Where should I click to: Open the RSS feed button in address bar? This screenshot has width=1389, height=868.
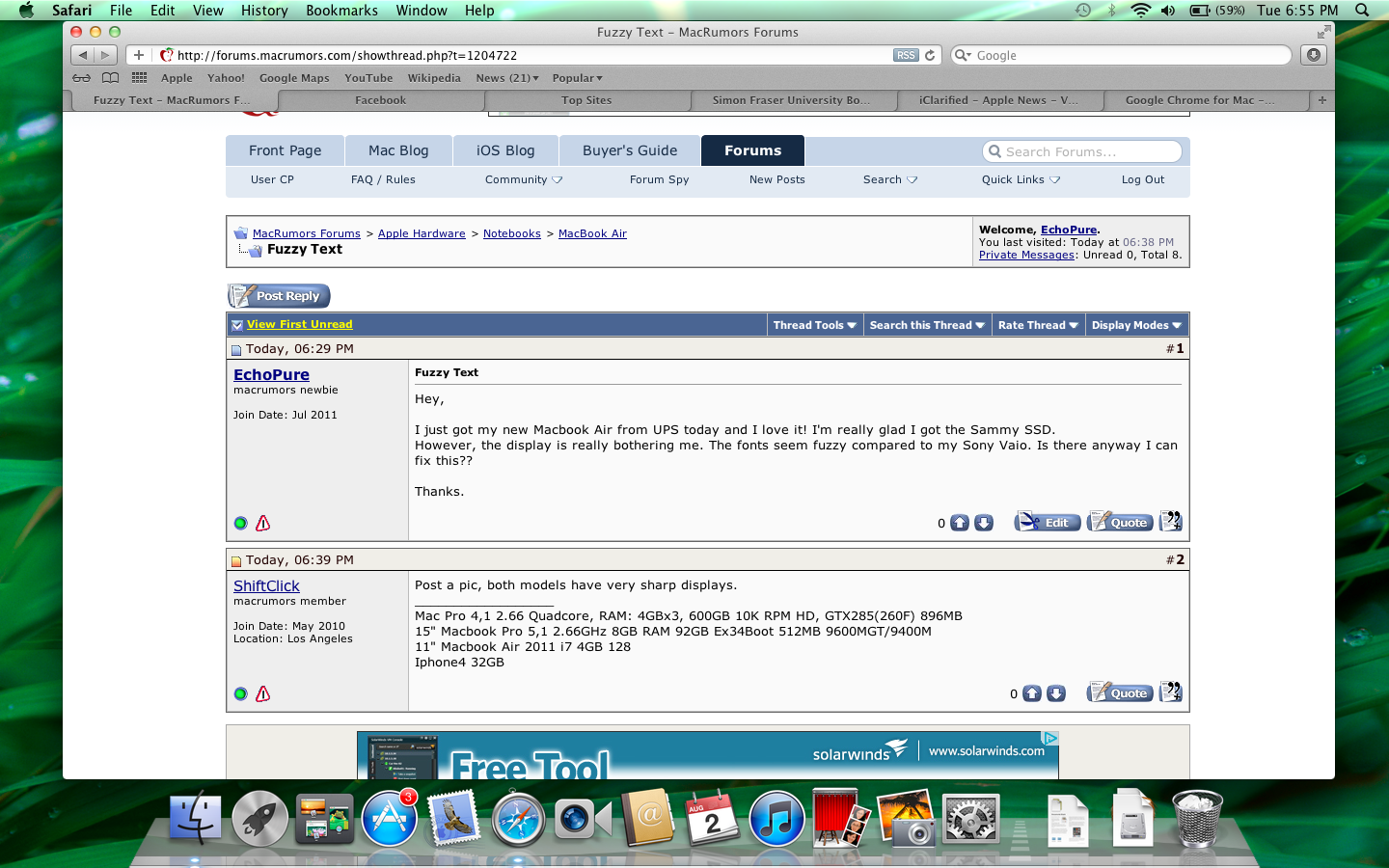click(906, 55)
